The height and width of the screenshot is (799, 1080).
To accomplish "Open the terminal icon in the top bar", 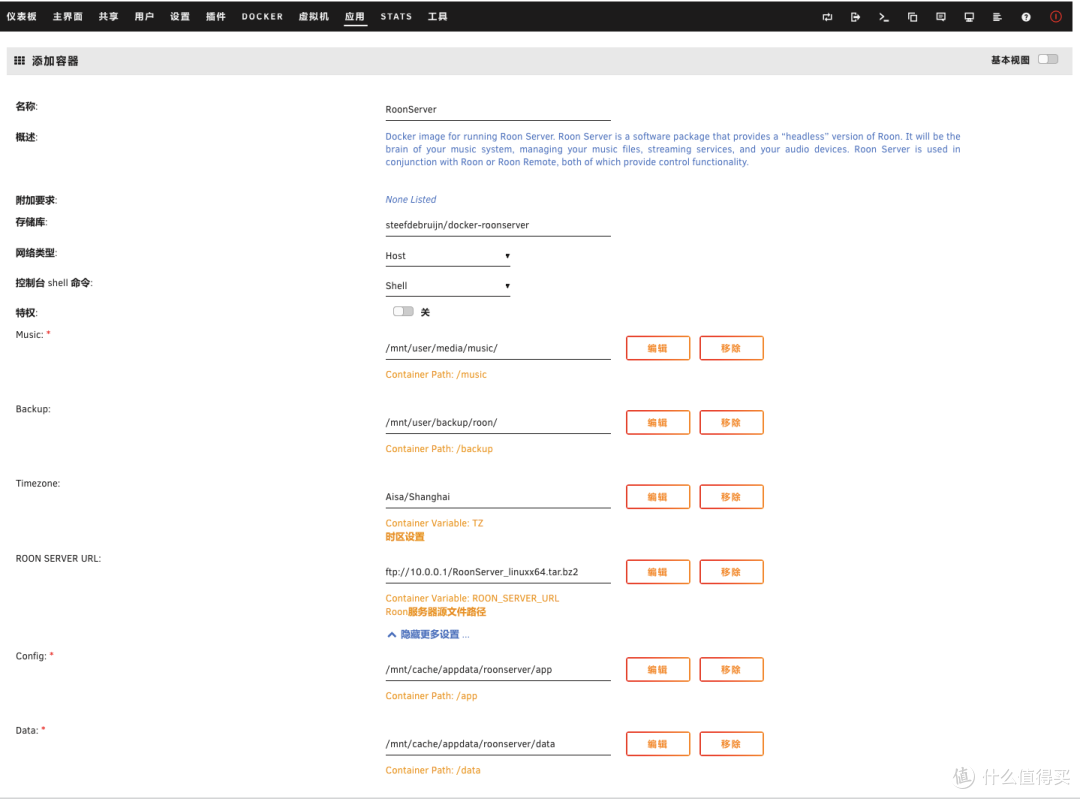I will (884, 17).
